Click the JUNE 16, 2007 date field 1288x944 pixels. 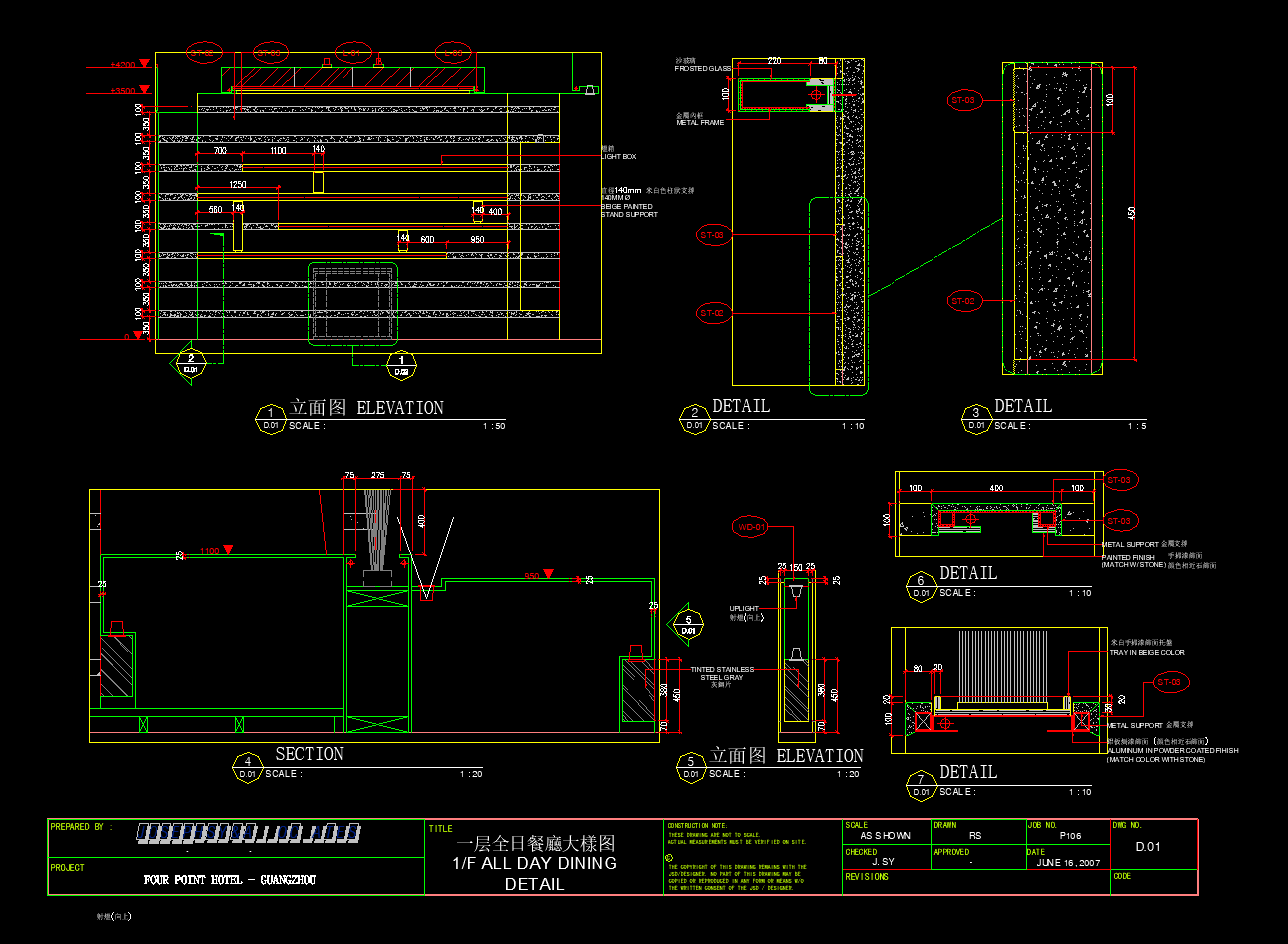[x=1068, y=862]
